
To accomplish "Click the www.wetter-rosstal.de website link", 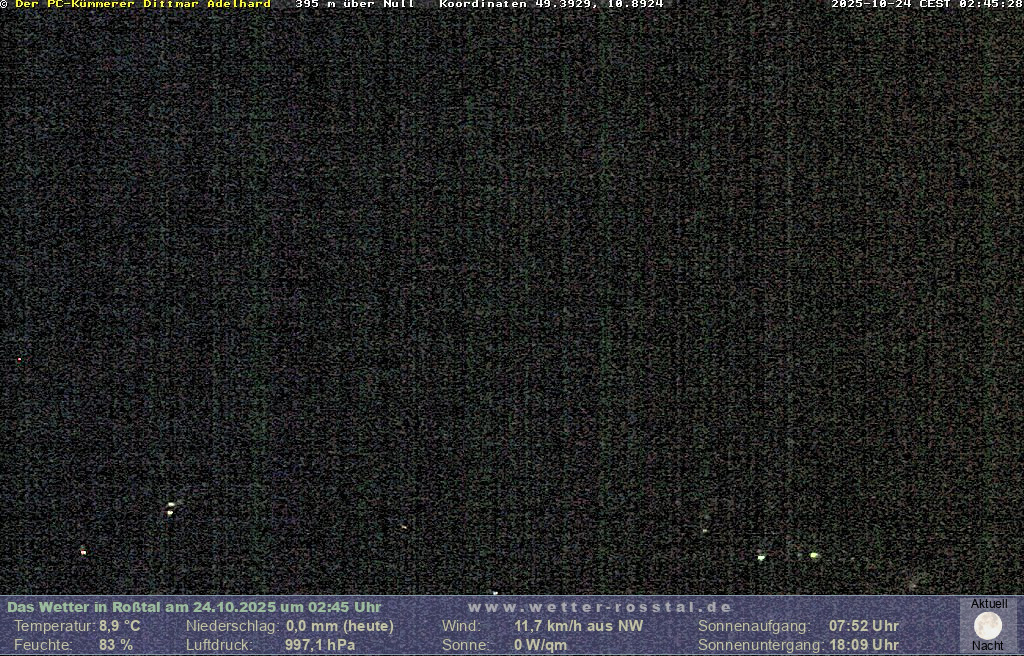I will [600, 607].
